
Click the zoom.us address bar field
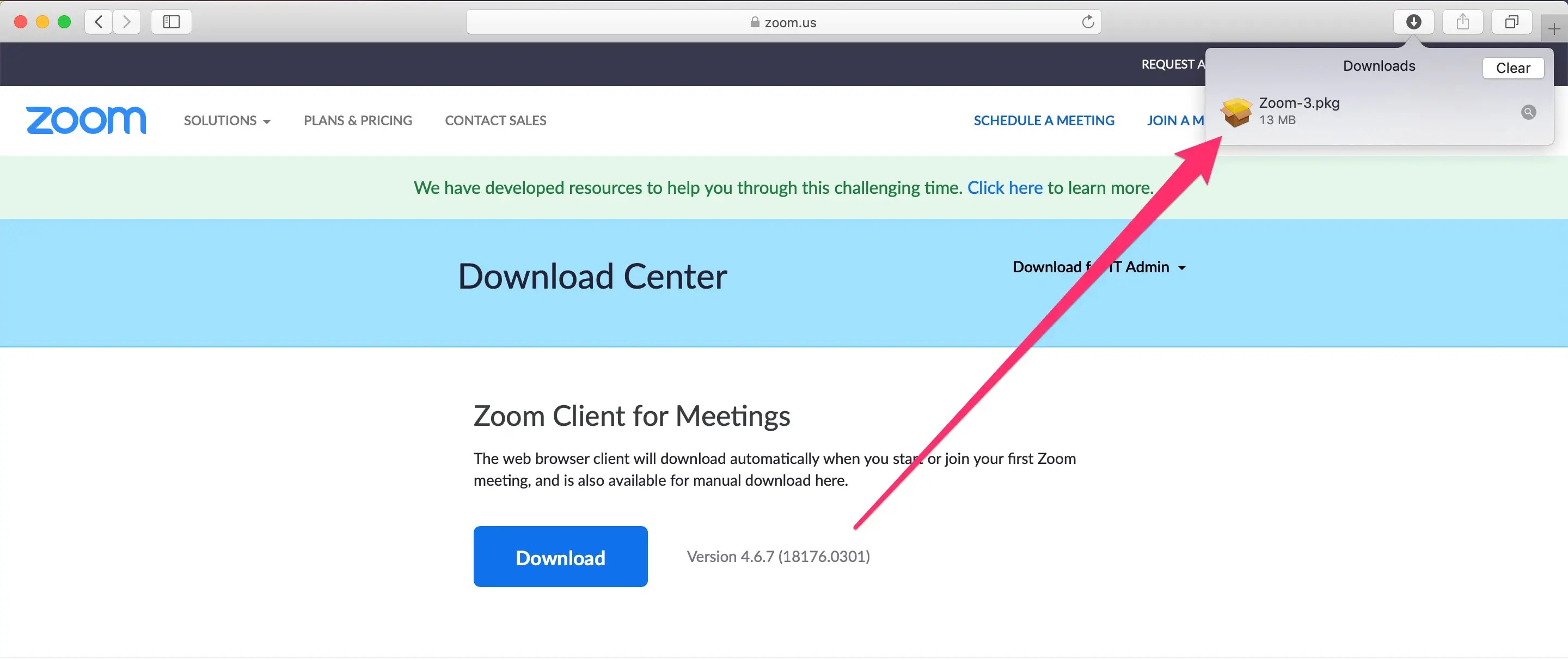tap(783, 22)
